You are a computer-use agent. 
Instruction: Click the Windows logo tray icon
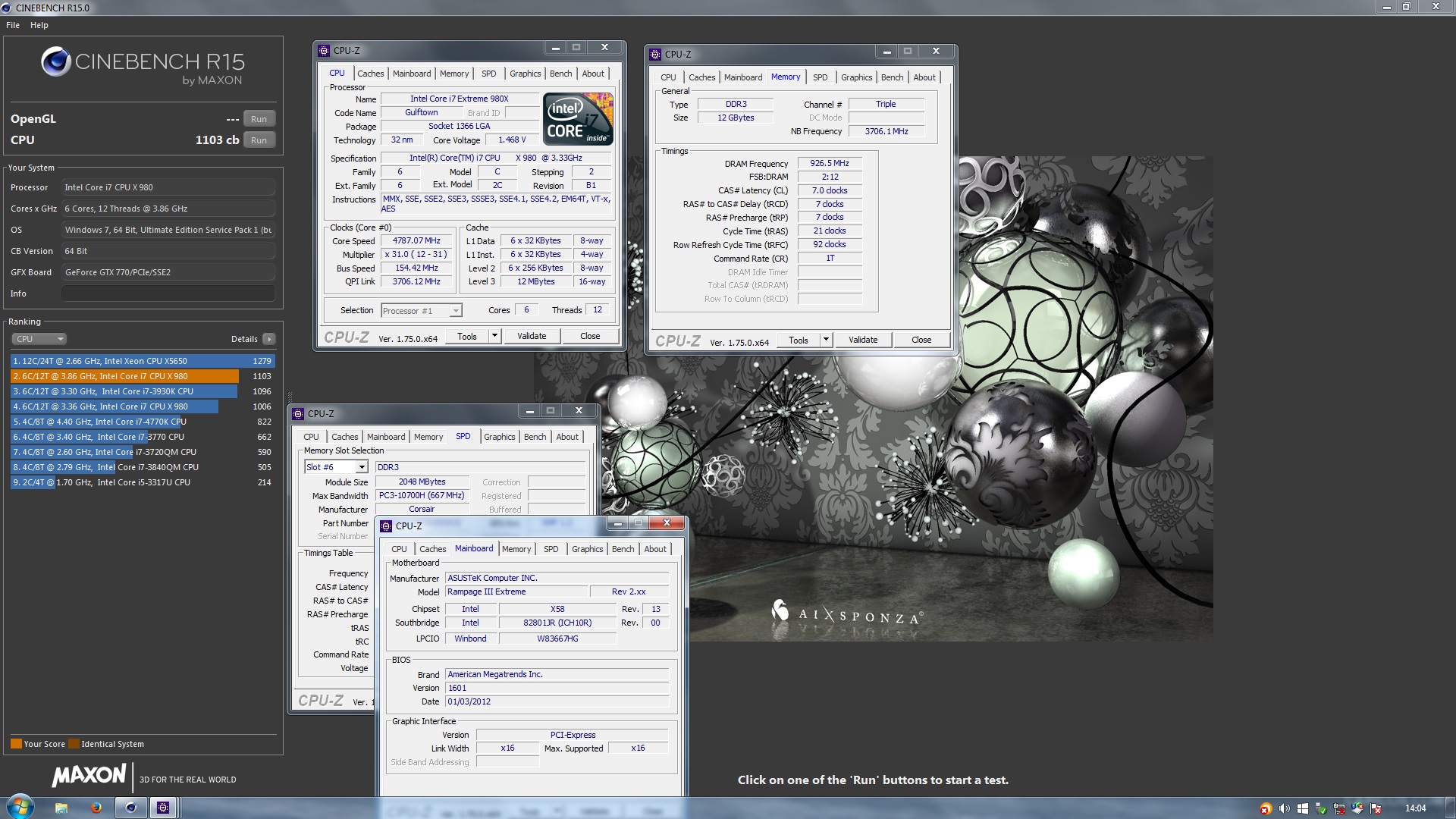click(x=1303, y=808)
